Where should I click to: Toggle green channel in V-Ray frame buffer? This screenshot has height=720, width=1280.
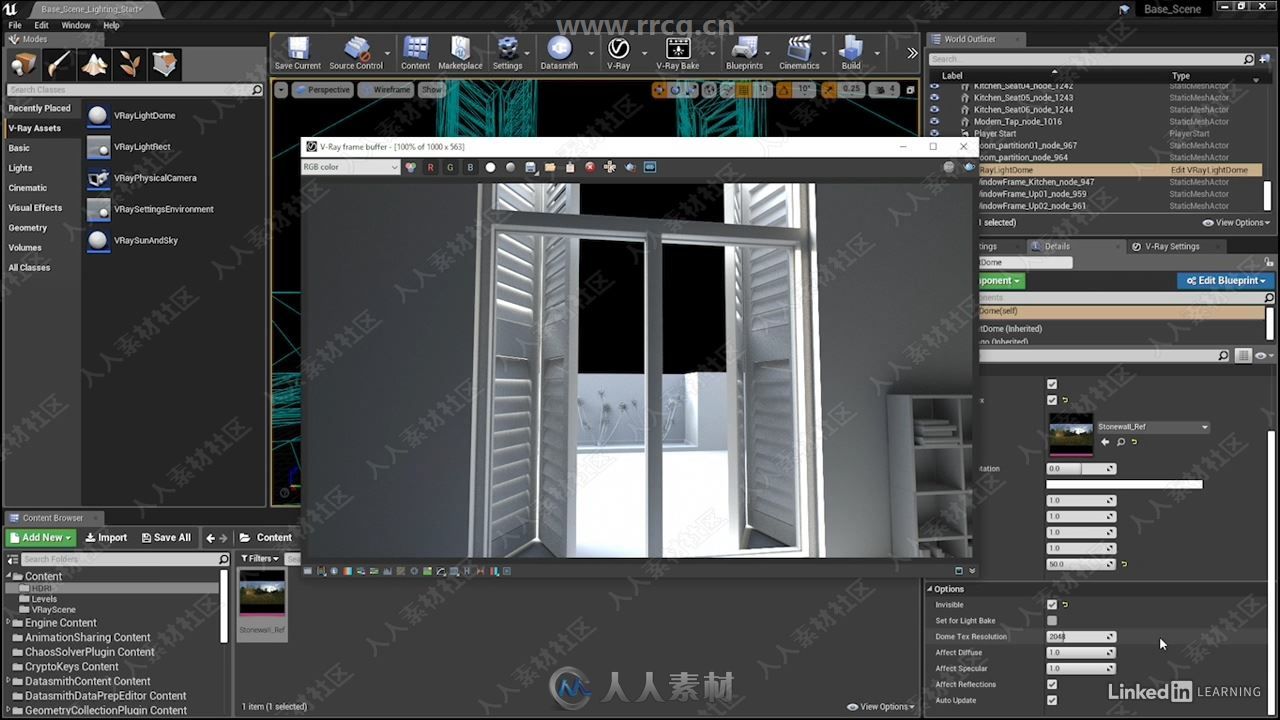(450, 167)
